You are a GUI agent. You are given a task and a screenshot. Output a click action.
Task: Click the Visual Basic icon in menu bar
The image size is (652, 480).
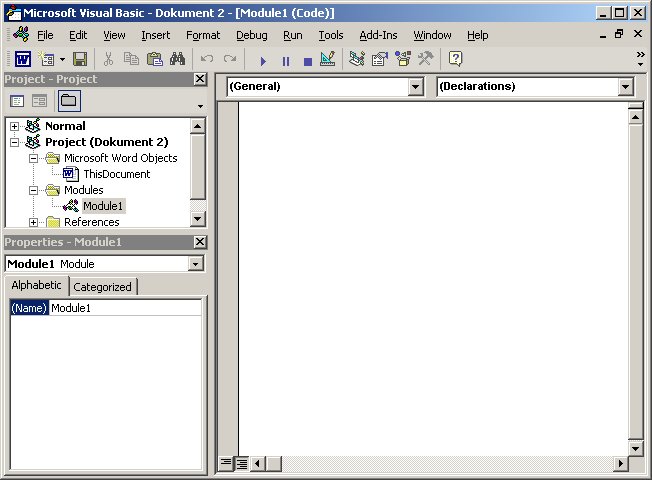coord(21,34)
